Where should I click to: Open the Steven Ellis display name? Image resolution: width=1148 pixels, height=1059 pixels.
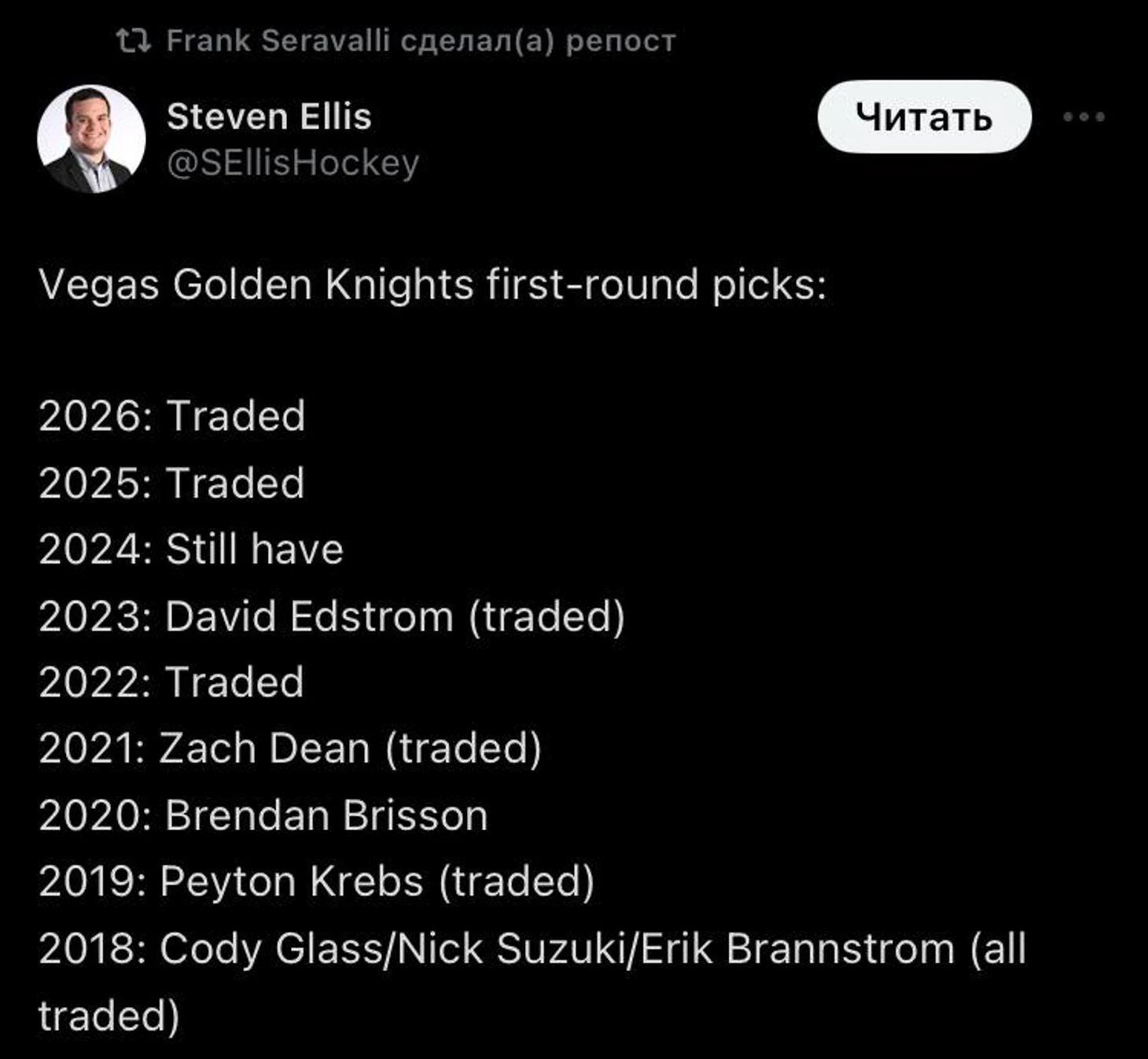click(x=269, y=116)
